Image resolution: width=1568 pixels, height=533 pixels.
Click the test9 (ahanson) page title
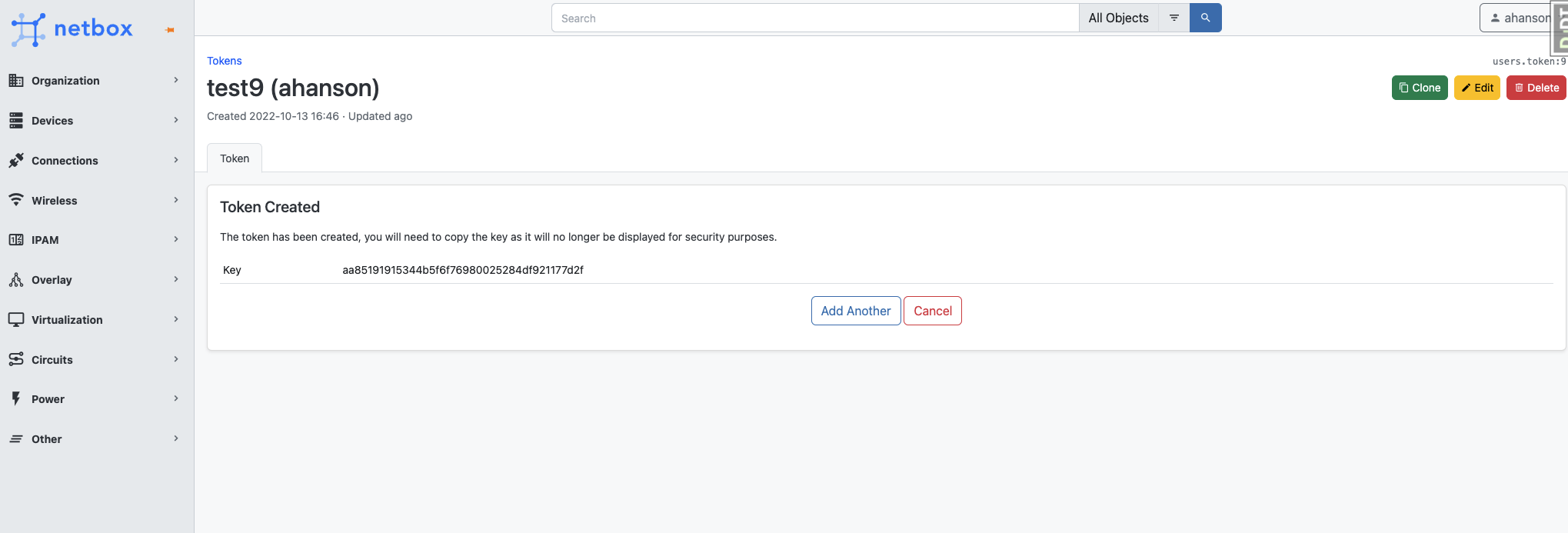coord(293,88)
